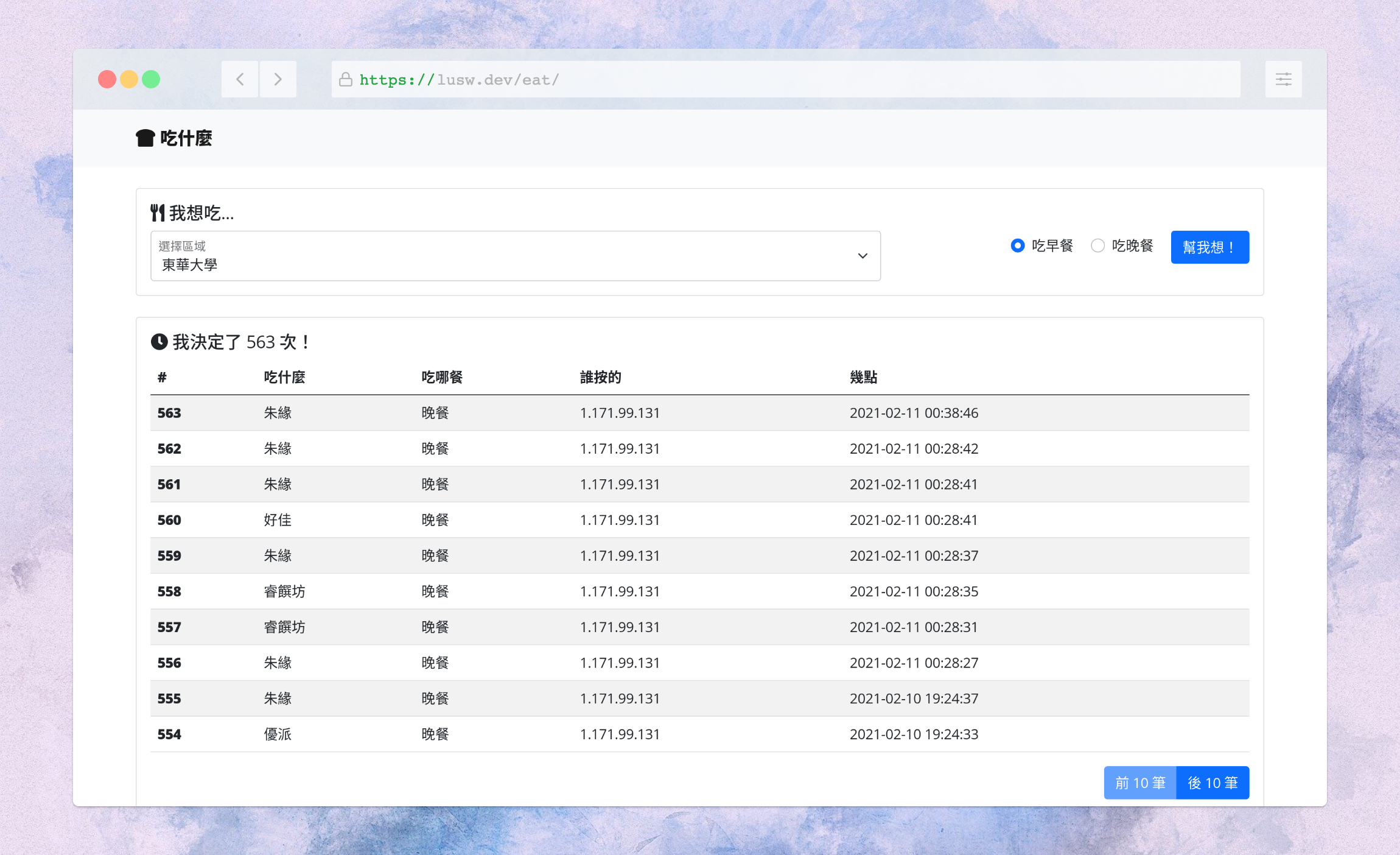Click 優派 in row 554
Image resolution: width=1400 pixels, height=855 pixels.
click(278, 734)
